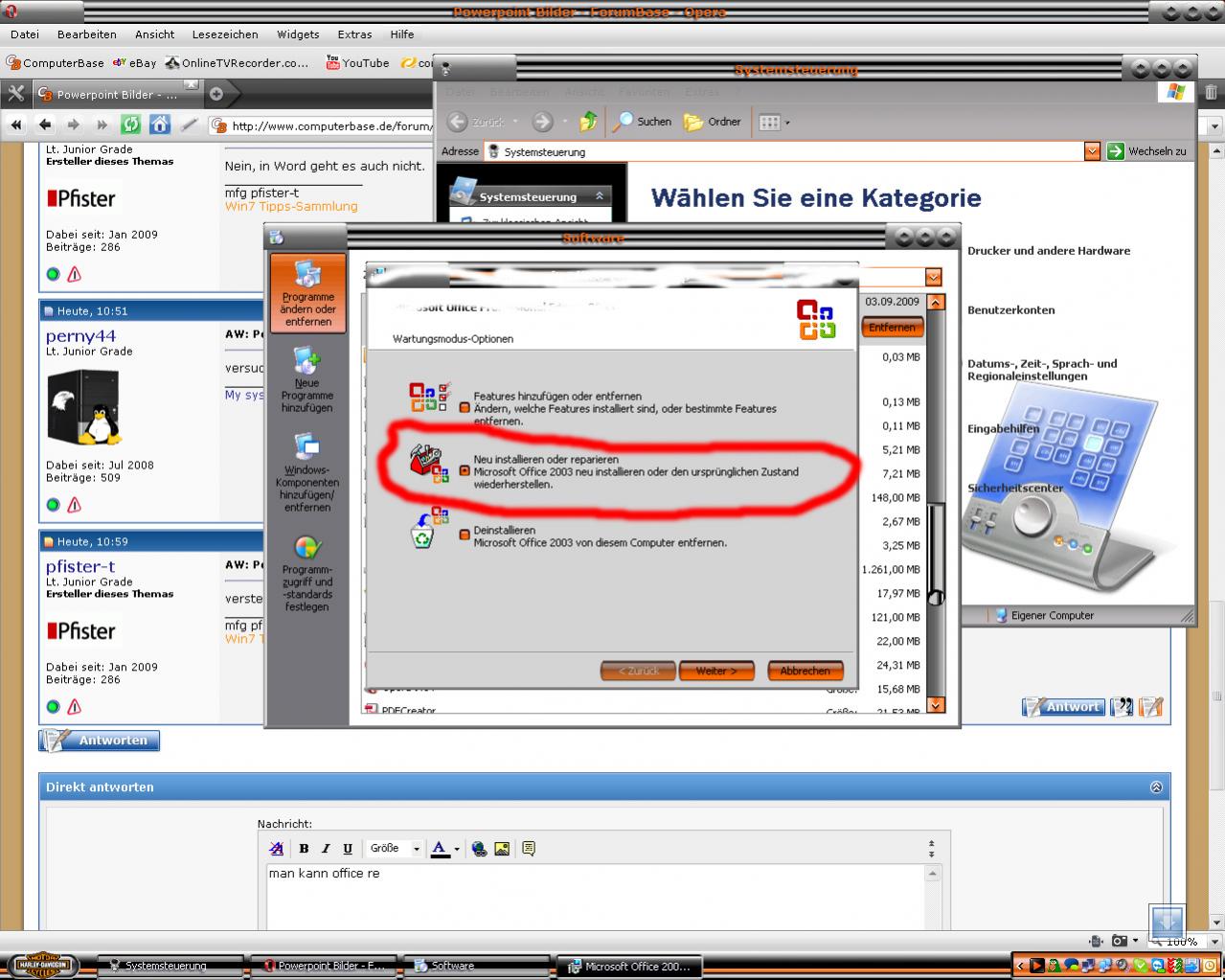Toggle italic in message editor
Image resolution: width=1225 pixels, height=980 pixels.
click(x=326, y=848)
